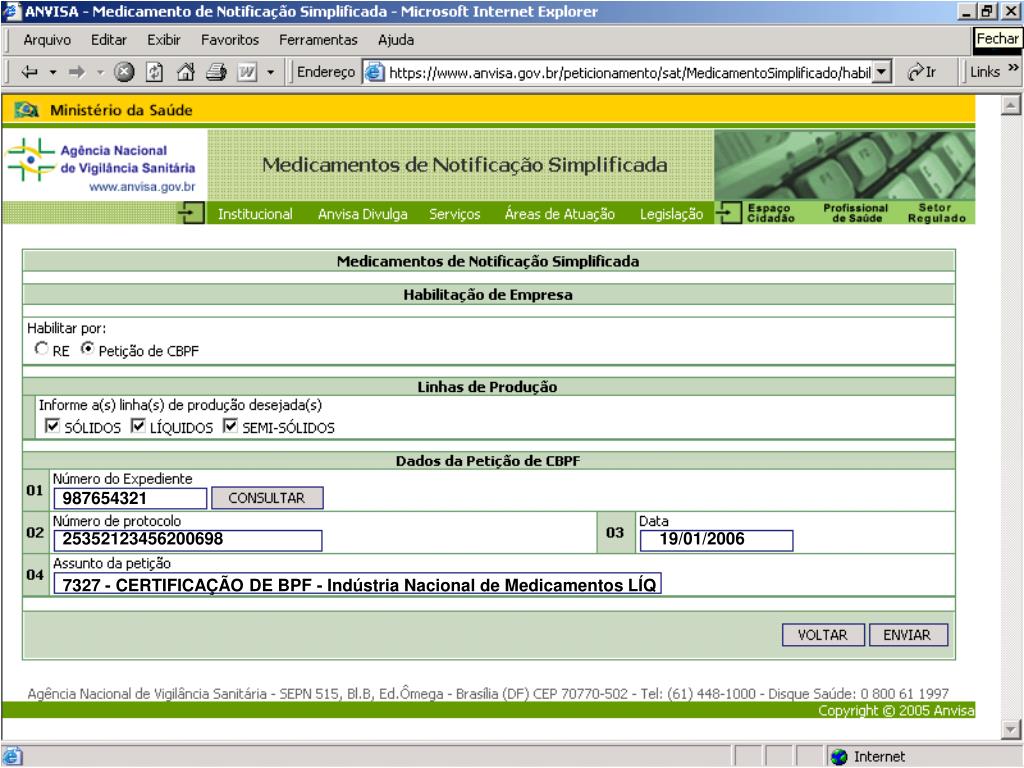Print the page with the printer icon
The height and width of the screenshot is (768, 1024).
tap(216, 72)
